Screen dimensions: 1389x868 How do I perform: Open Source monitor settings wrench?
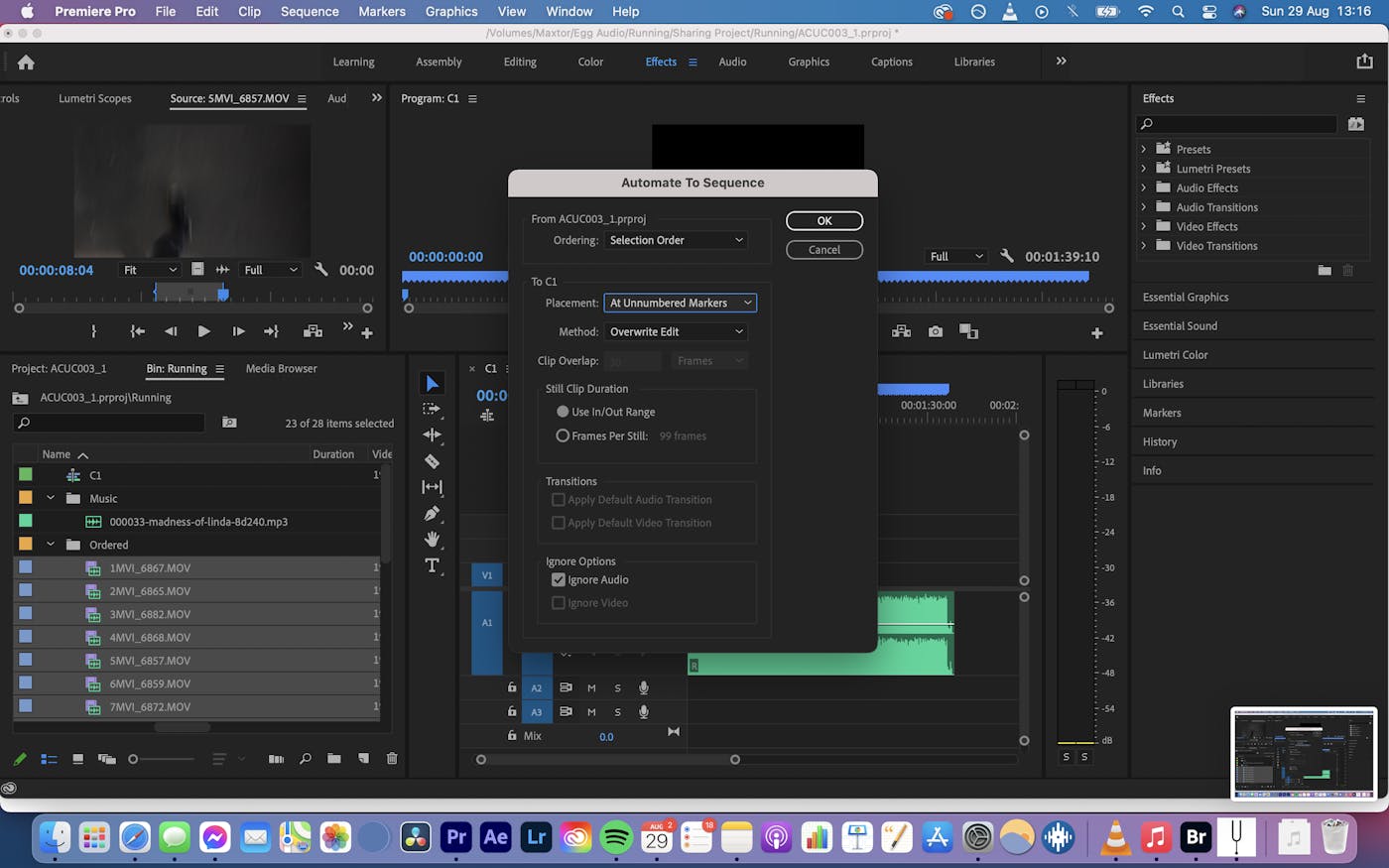[320, 270]
